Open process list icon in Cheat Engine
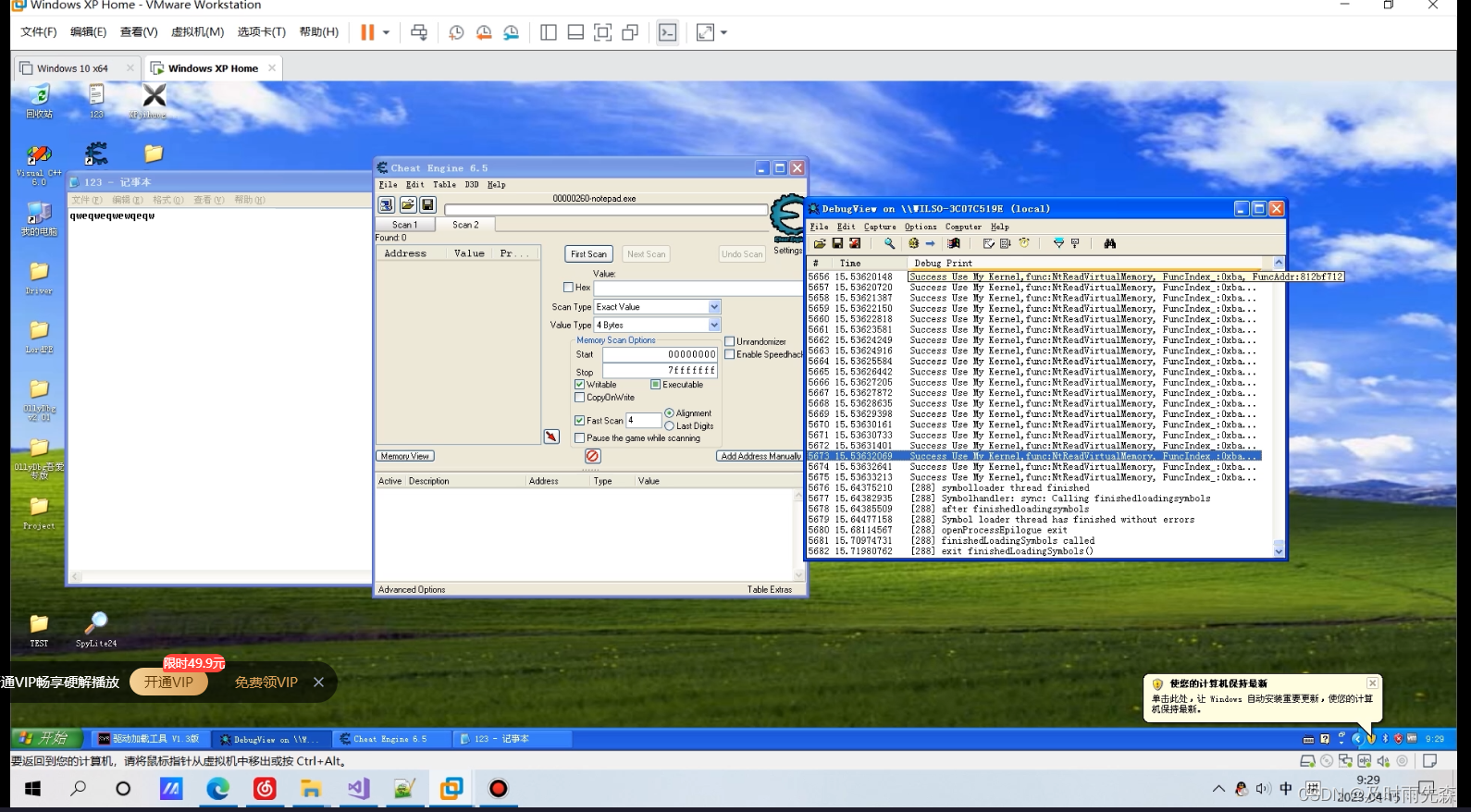 pyautogui.click(x=387, y=204)
